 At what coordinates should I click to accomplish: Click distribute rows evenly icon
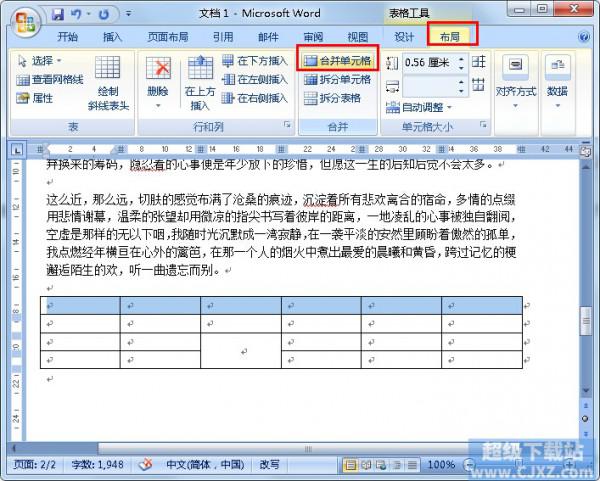(x=478, y=62)
